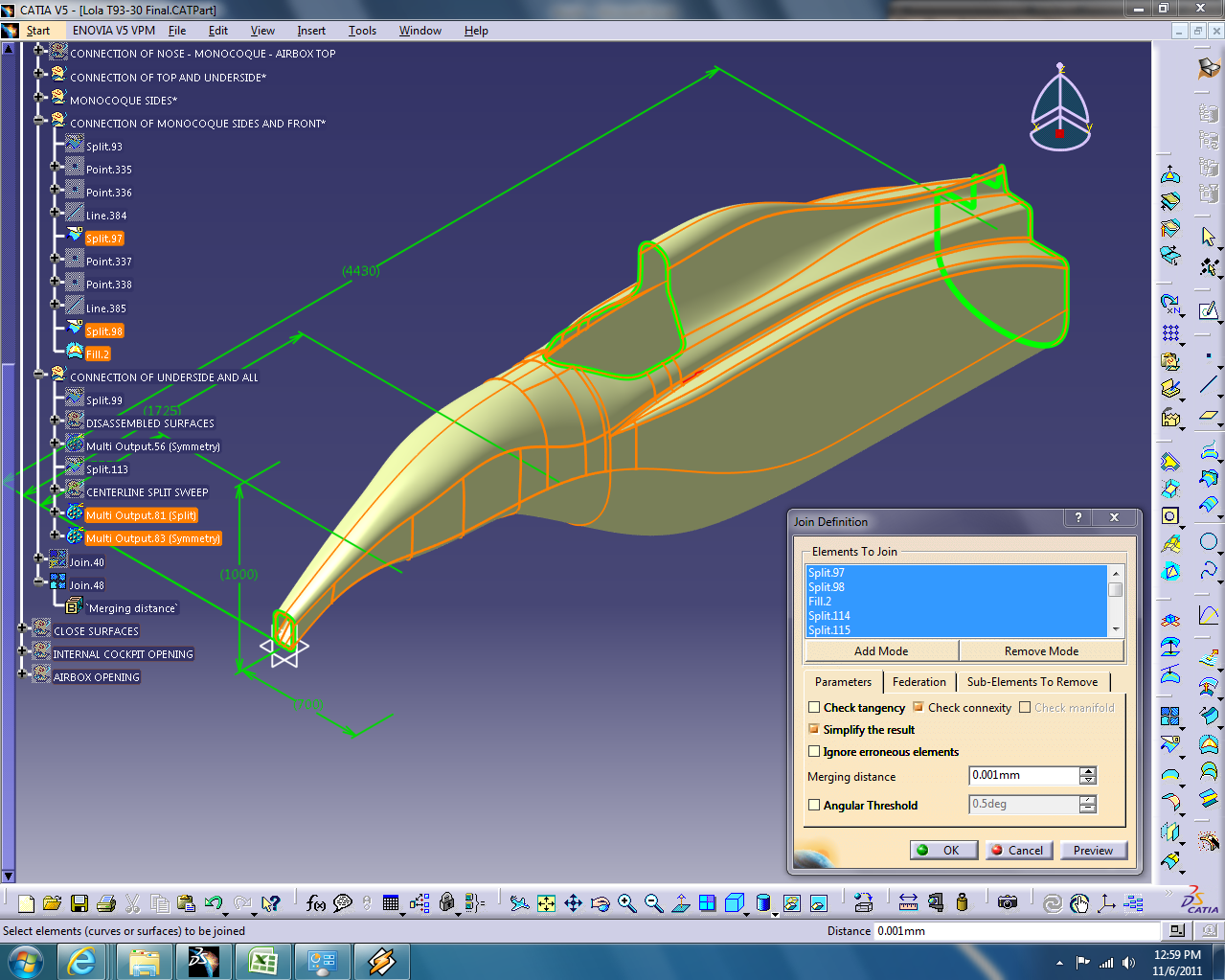Screen dimensions: 1225x980
Task: Toggle the Check connexity checkbox
Action: (919, 707)
